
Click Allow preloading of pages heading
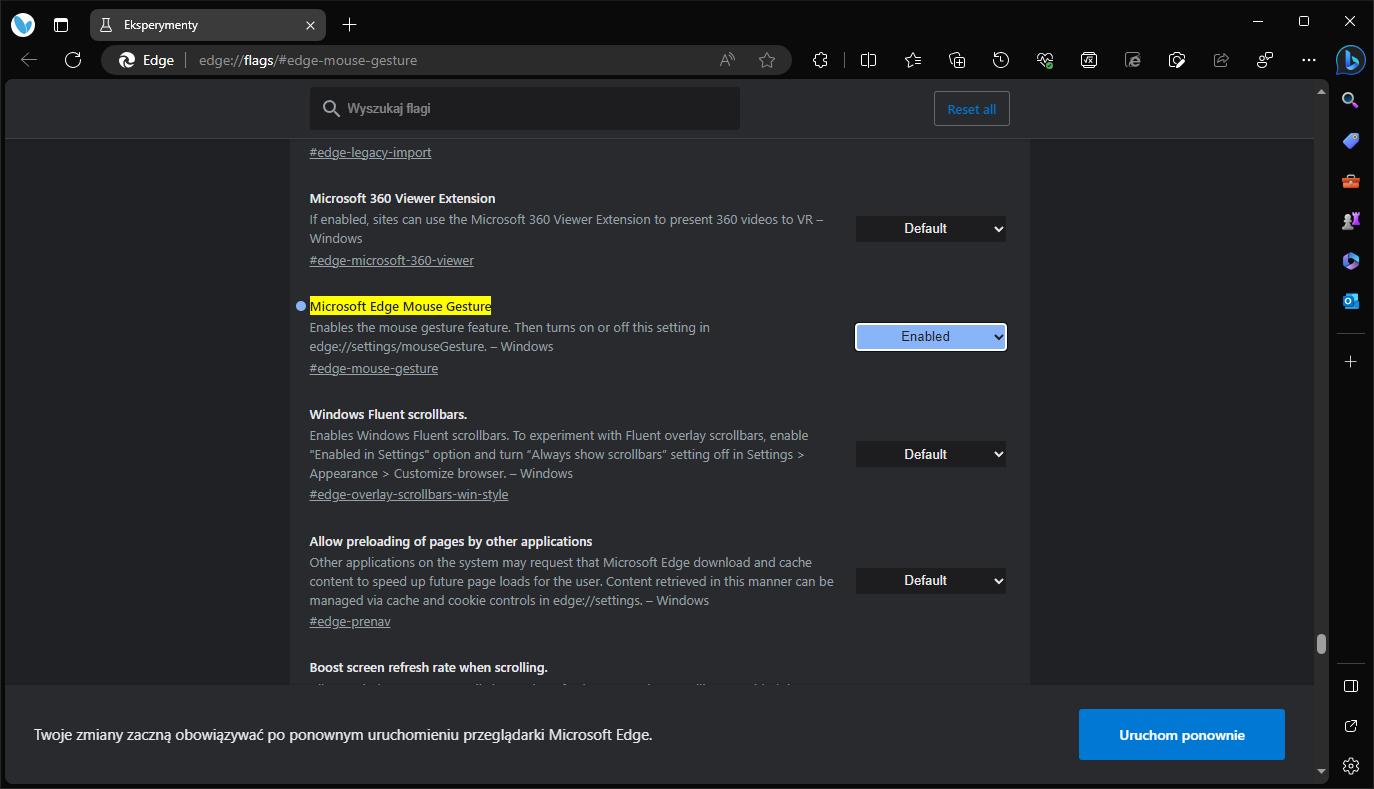pos(451,541)
